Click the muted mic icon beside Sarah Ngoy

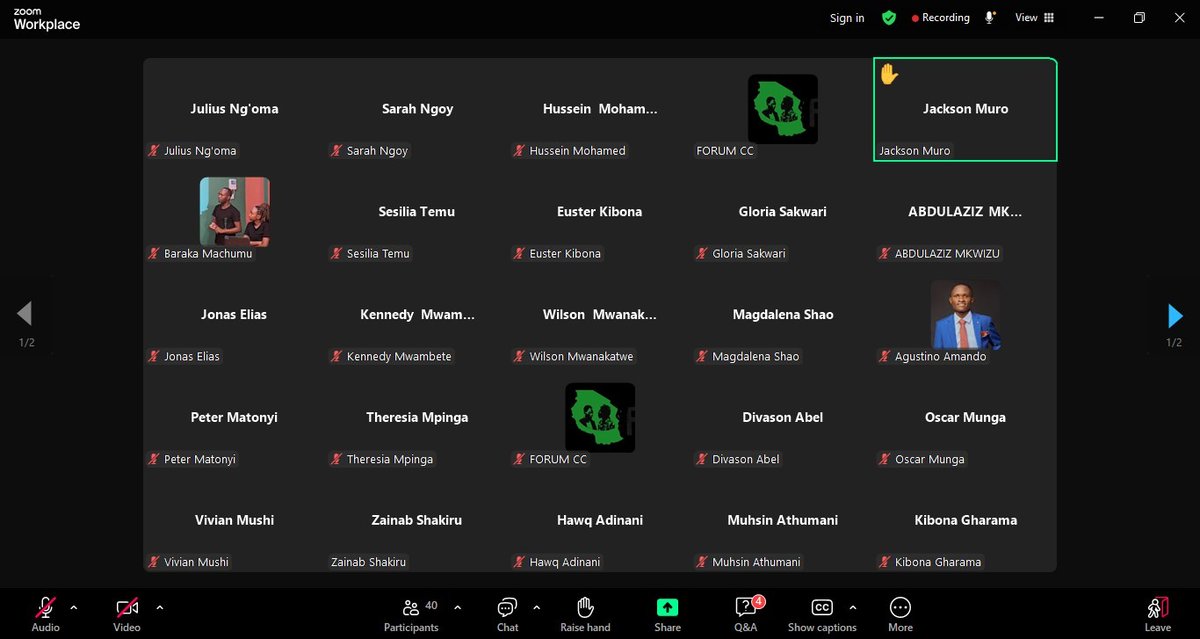[337, 151]
